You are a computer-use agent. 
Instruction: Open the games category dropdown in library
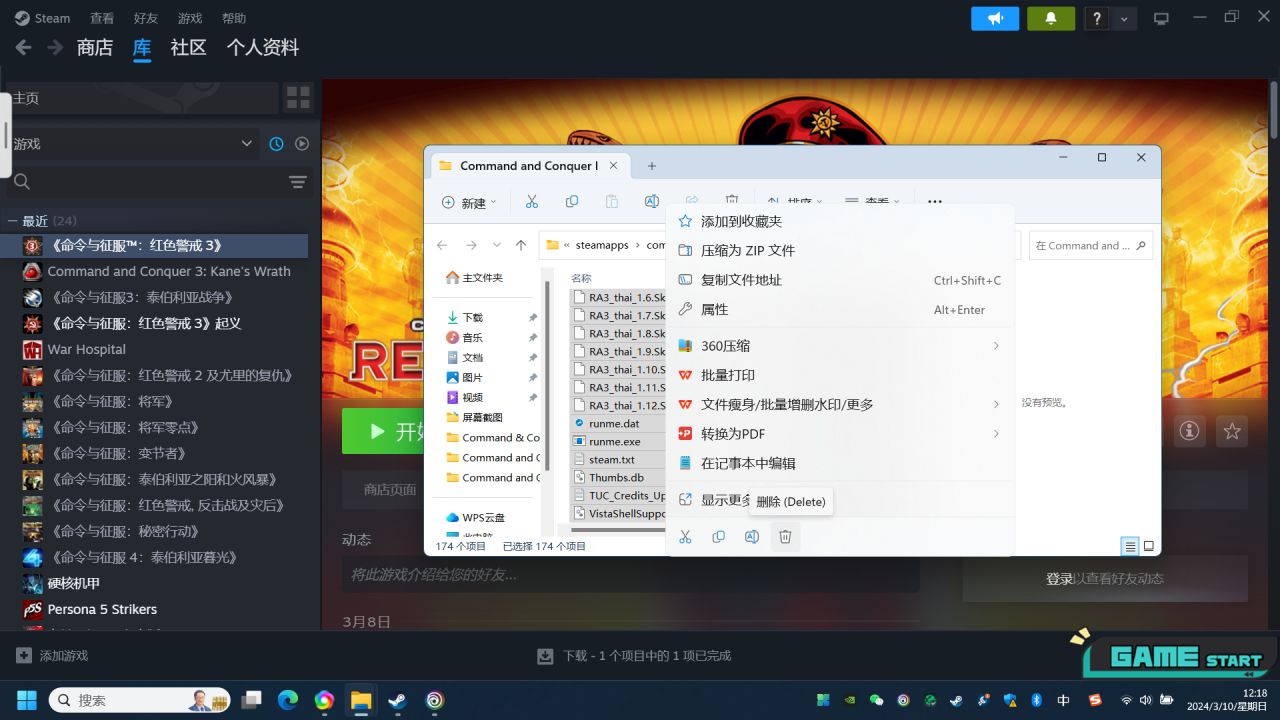coord(133,144)
